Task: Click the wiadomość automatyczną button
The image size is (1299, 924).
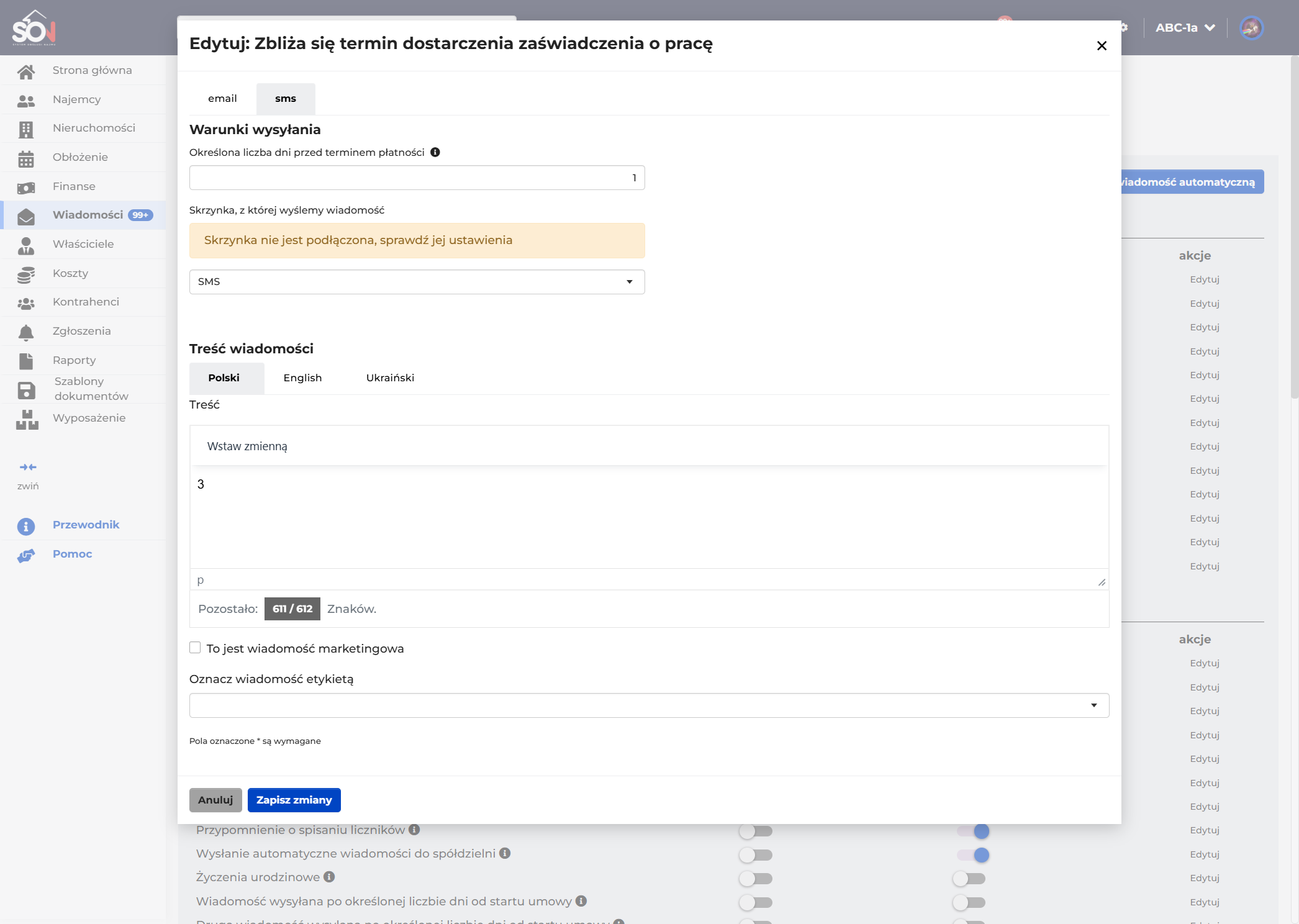Action: [x=1192, y=182]
